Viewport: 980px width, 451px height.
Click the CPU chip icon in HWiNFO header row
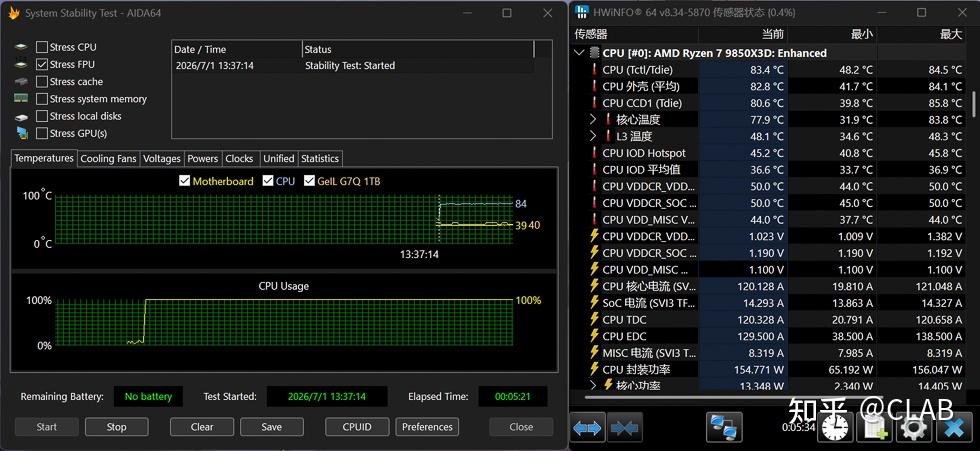click(x=594, y=53)
